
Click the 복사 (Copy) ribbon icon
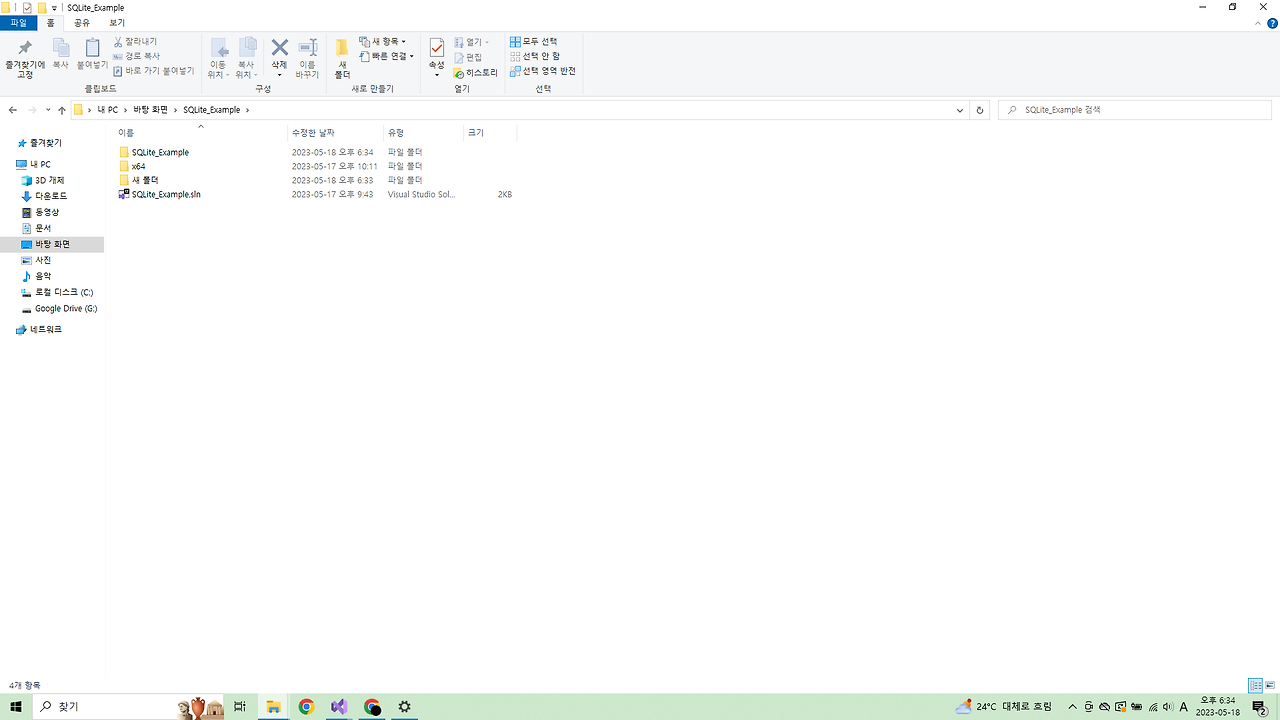tap(61, 54)
